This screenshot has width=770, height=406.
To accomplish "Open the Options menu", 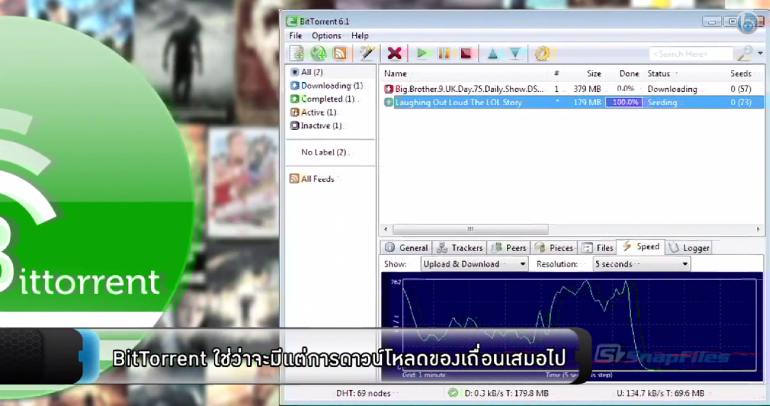I will 326,36.
